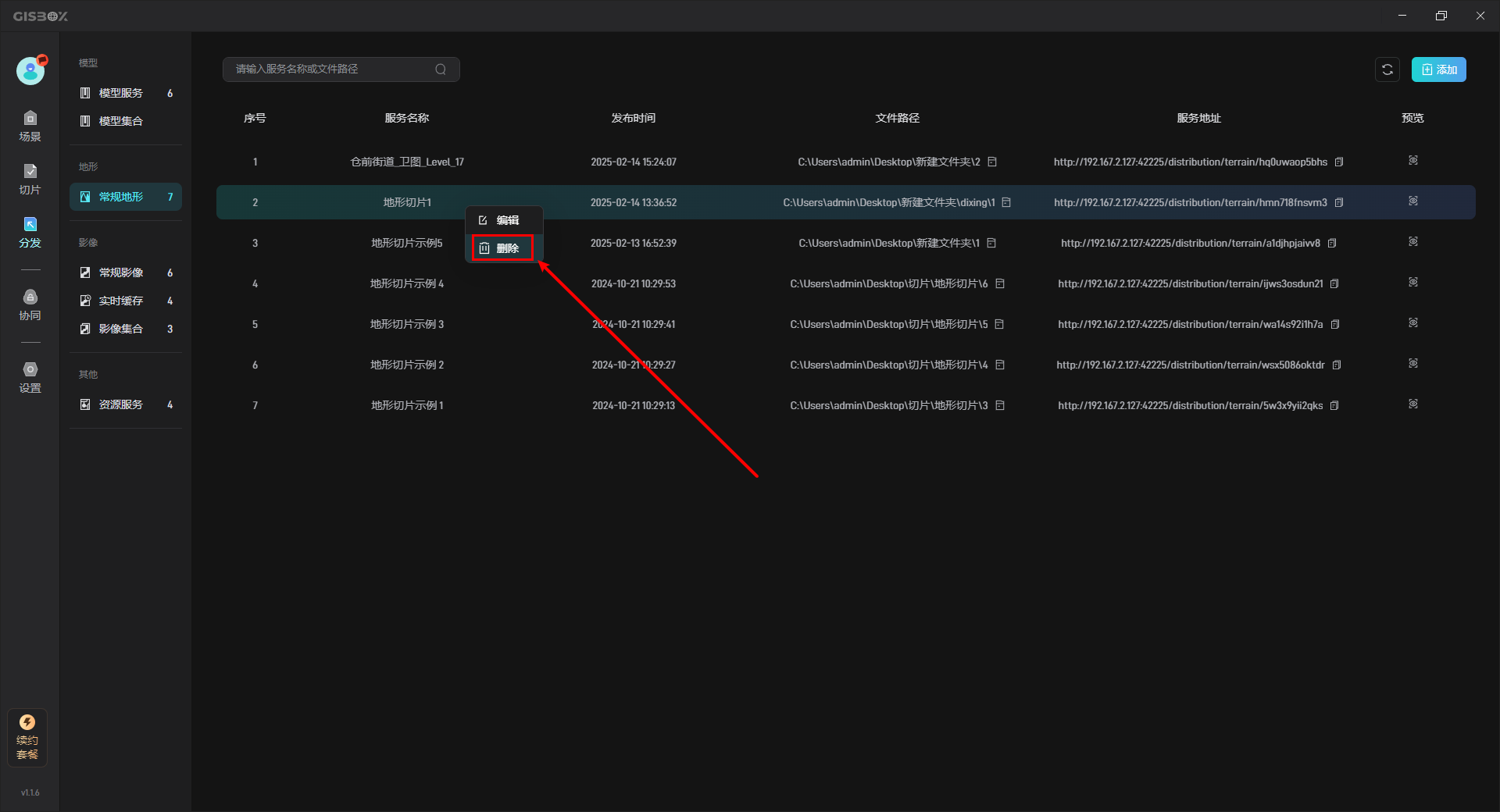Select 地形切片示例 4 service name
Viewport: 1500px width, 812px height.
[x=407, y=283]
